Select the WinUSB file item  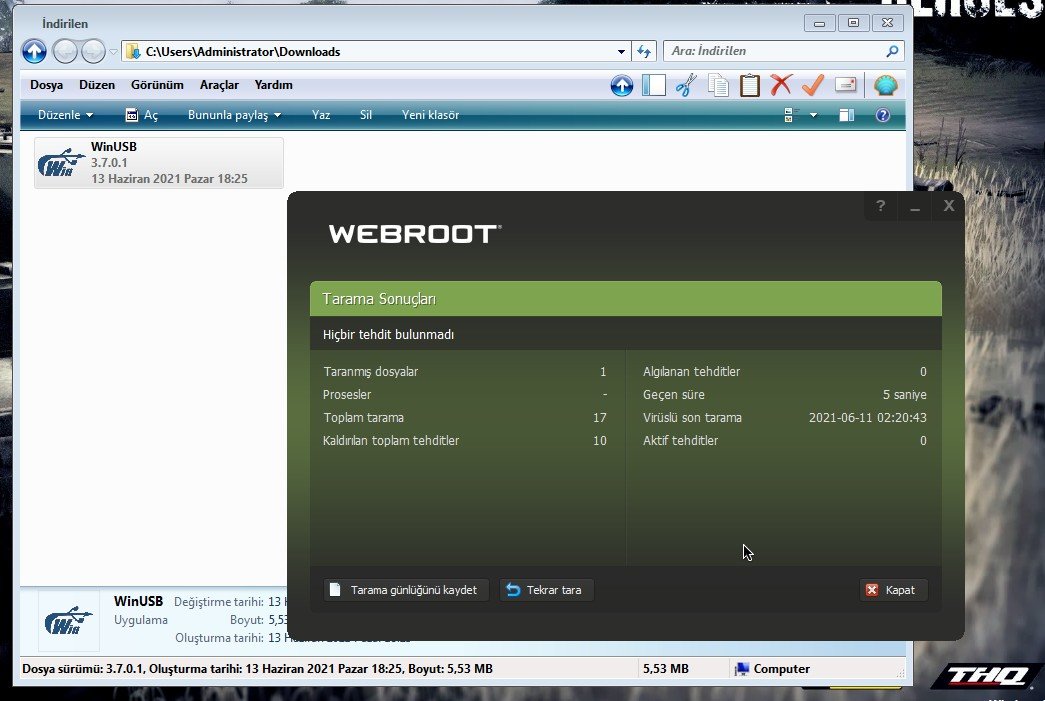159,163
